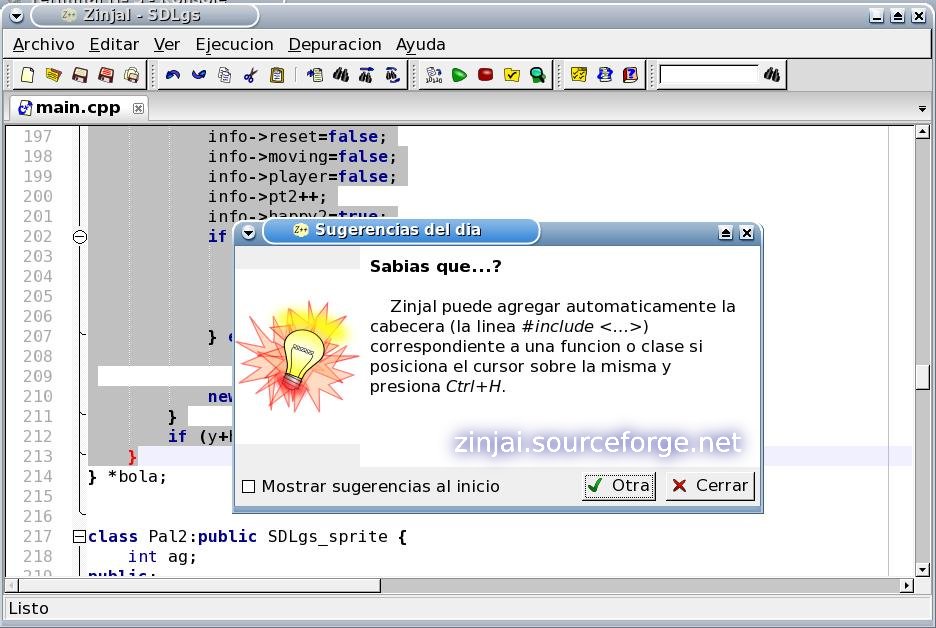Click the horizontal scrollbar thumb in the editor

[x=199, y=586]
